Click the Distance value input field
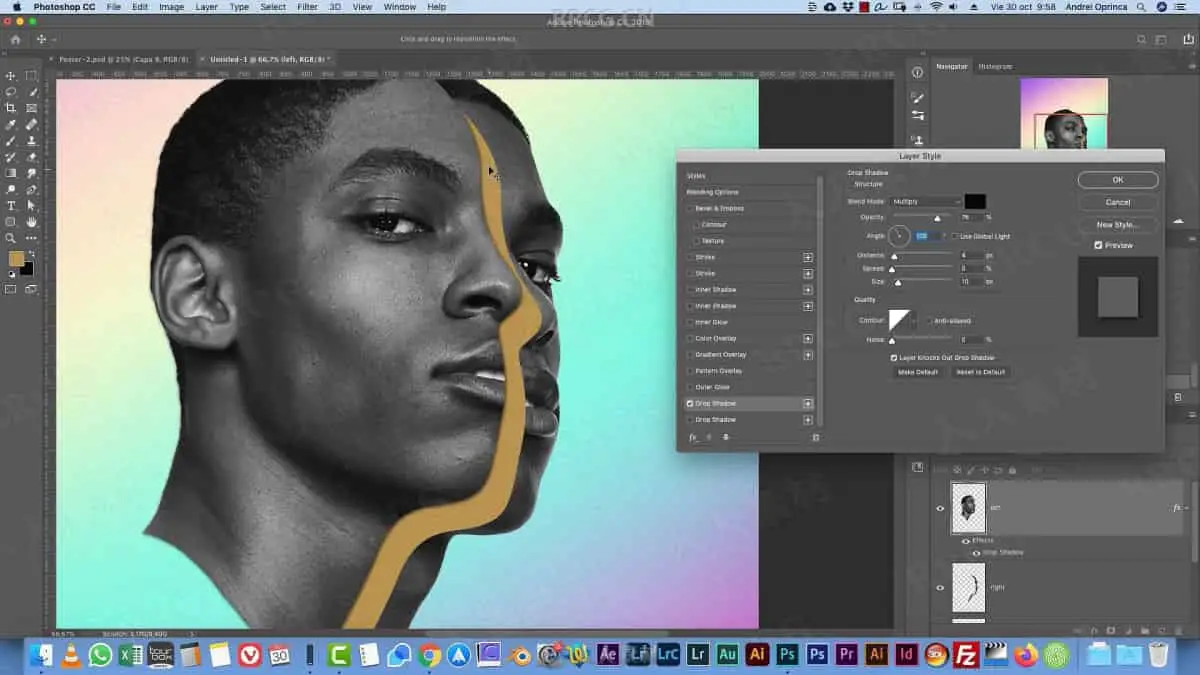 (x=969, y=255)
